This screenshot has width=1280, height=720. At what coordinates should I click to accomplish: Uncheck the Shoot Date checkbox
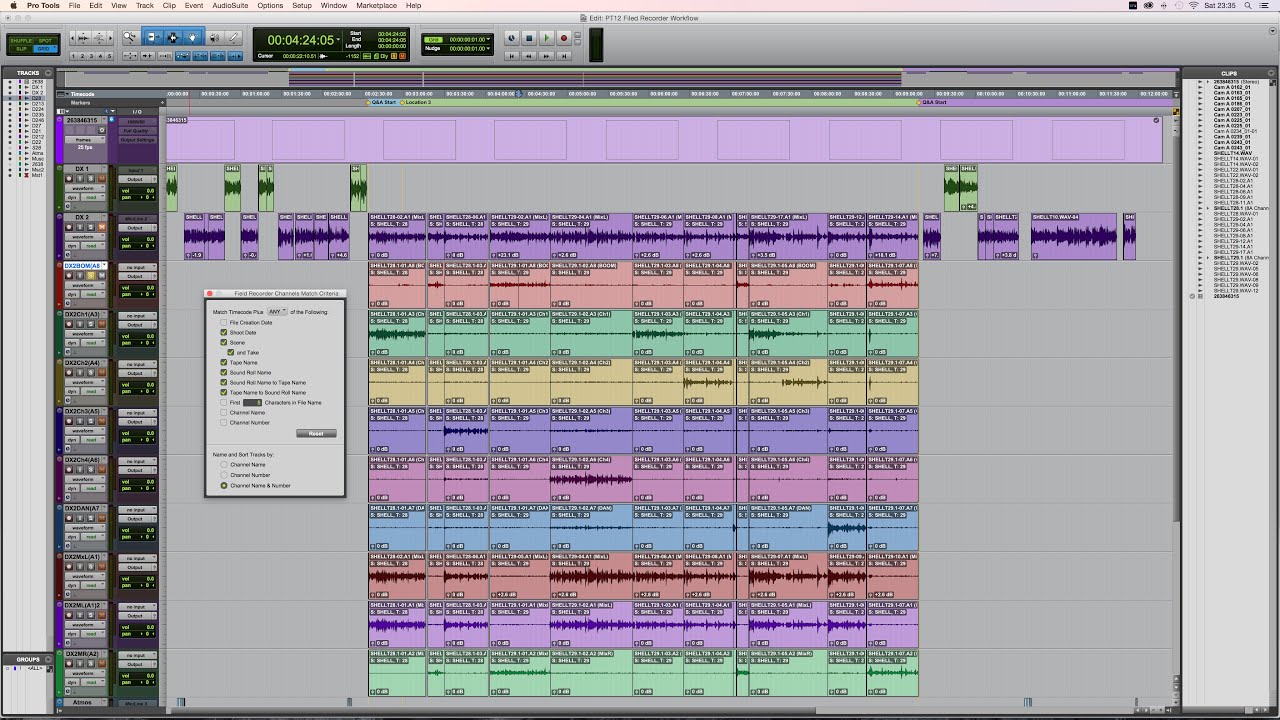(x=223, y=333)
